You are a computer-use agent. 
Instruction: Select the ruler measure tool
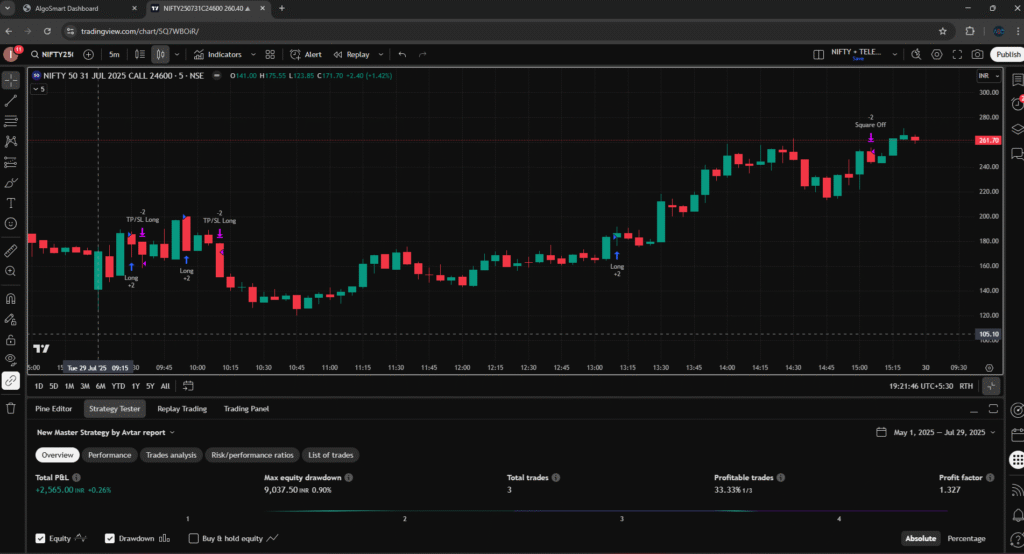click(11, 251)
